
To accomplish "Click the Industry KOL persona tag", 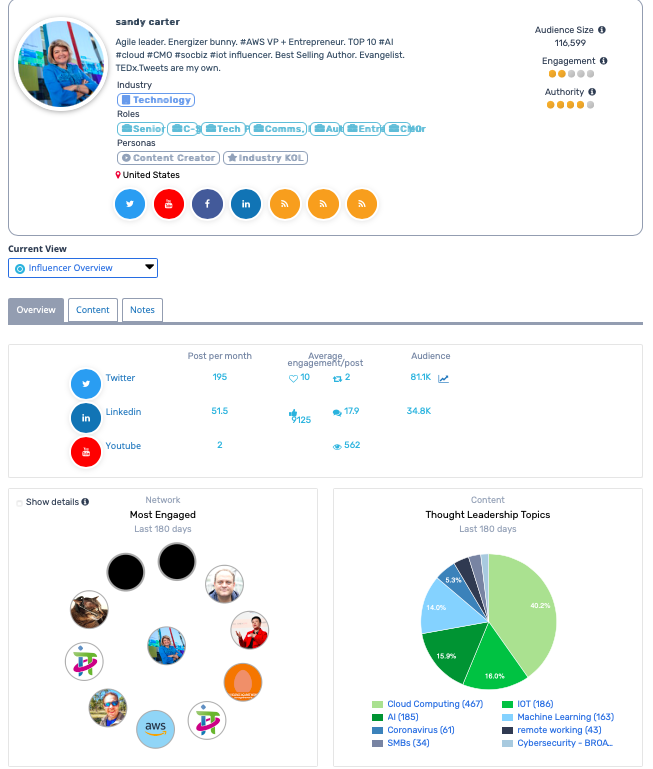I will [x=265, y=158].
